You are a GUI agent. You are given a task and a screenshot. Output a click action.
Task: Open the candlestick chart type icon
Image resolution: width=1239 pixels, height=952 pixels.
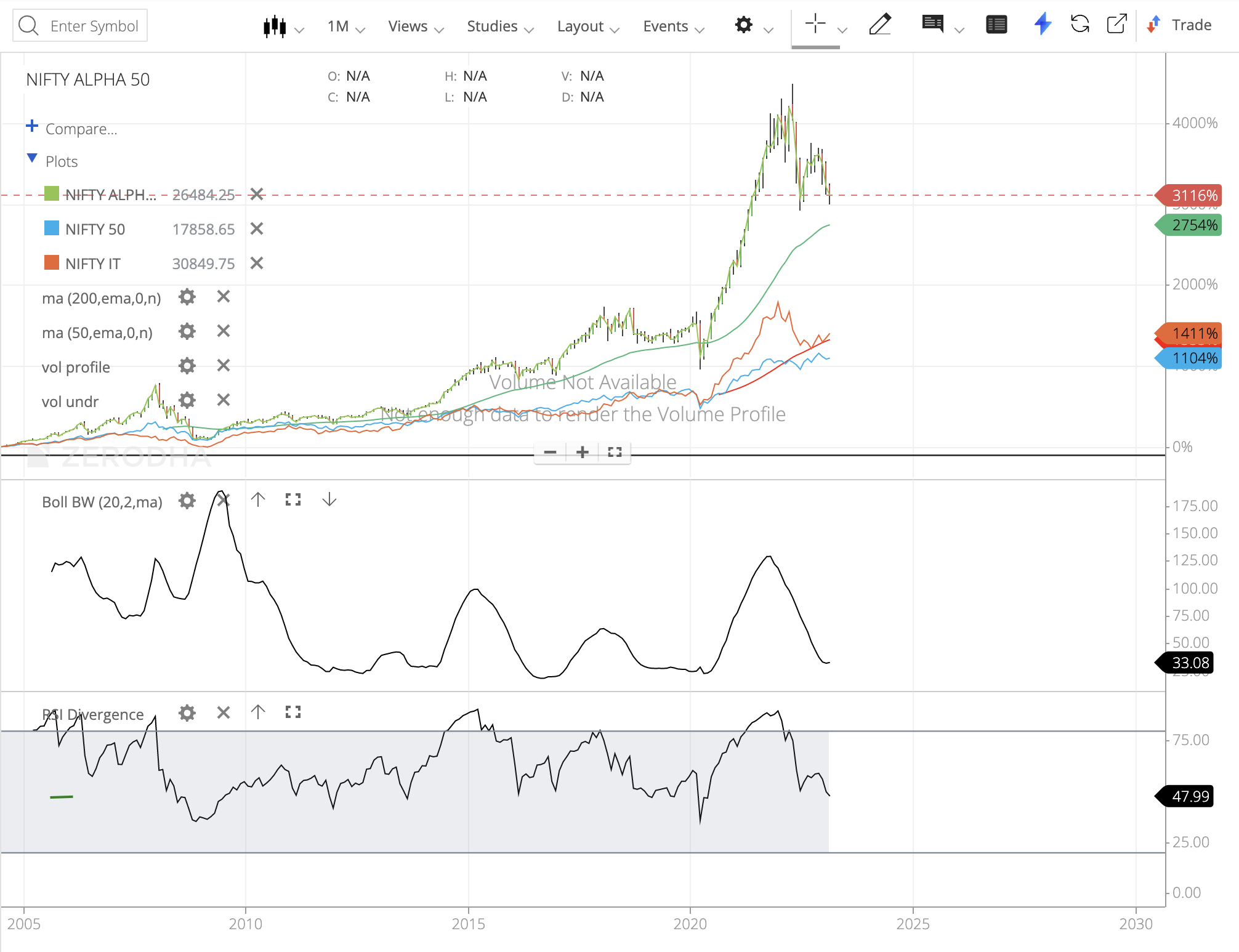275,26
